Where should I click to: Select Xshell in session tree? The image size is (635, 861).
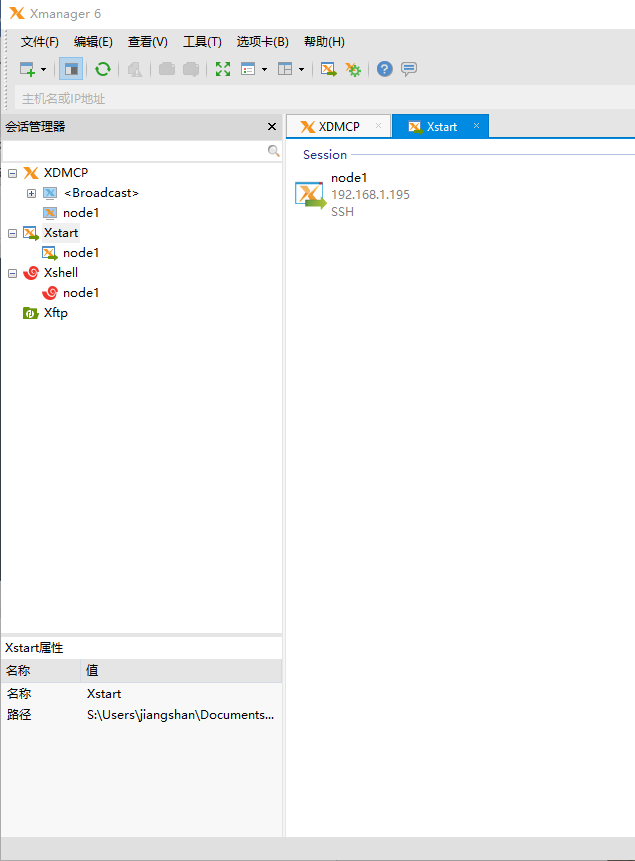(x=61, y=273)
